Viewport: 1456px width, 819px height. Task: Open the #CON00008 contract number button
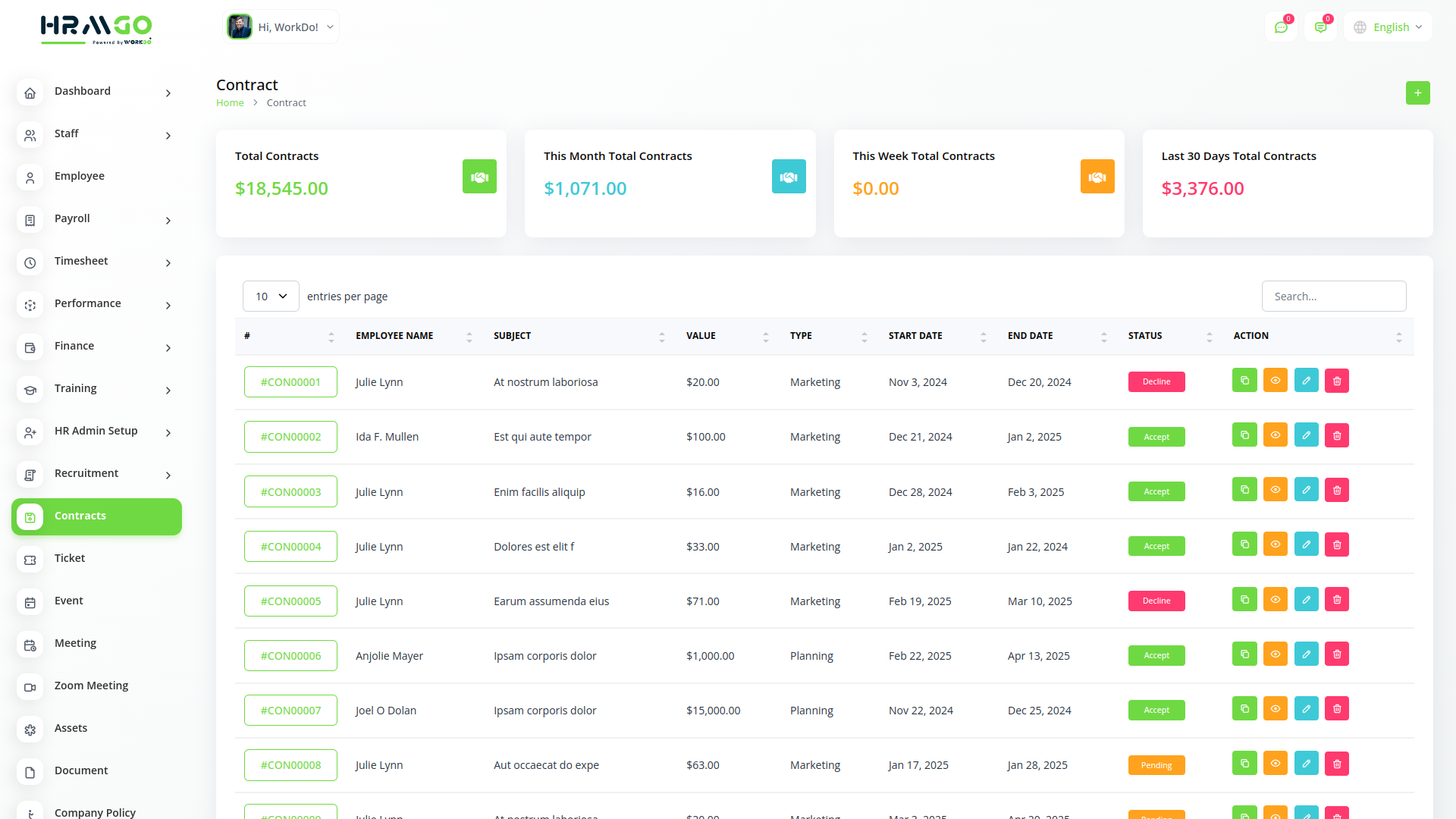click(290, 764)
